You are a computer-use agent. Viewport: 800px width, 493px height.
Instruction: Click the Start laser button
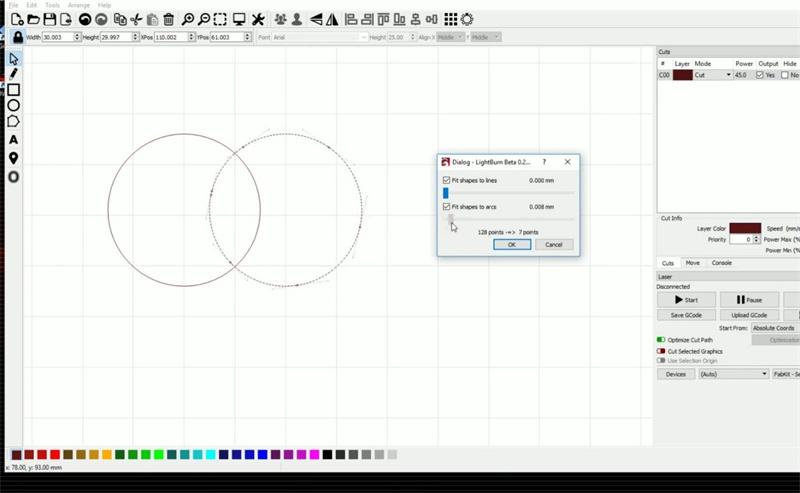(686, 300)
